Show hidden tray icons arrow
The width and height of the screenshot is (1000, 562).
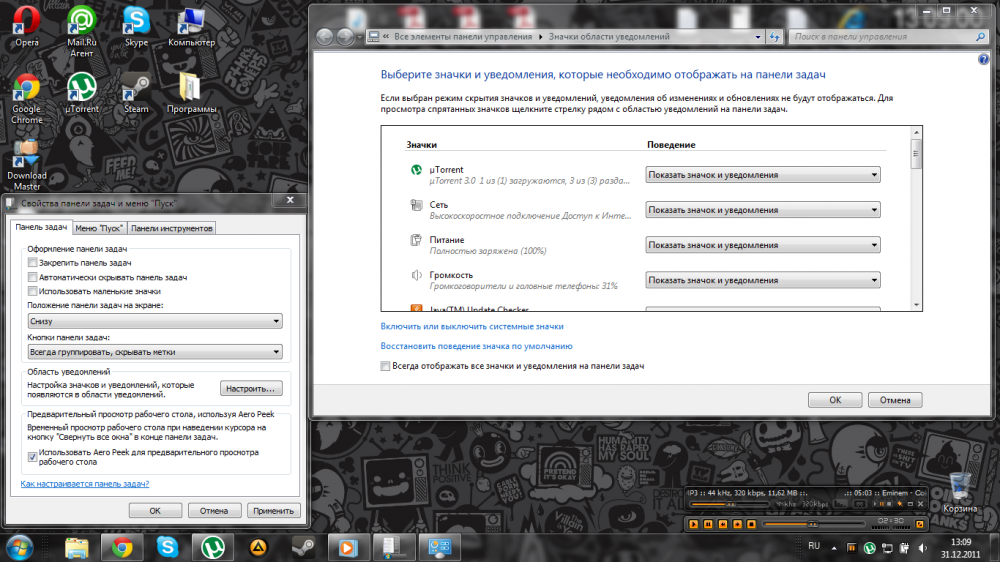834,548
